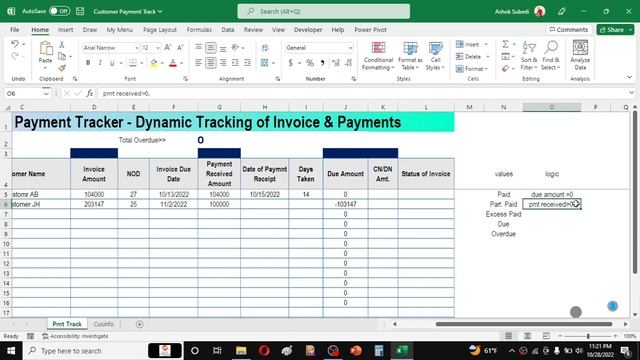This screenshot has height=360, width=640.
Task: Increase font size with larger A
Action: pyautogui.click(x=168, y=48)
